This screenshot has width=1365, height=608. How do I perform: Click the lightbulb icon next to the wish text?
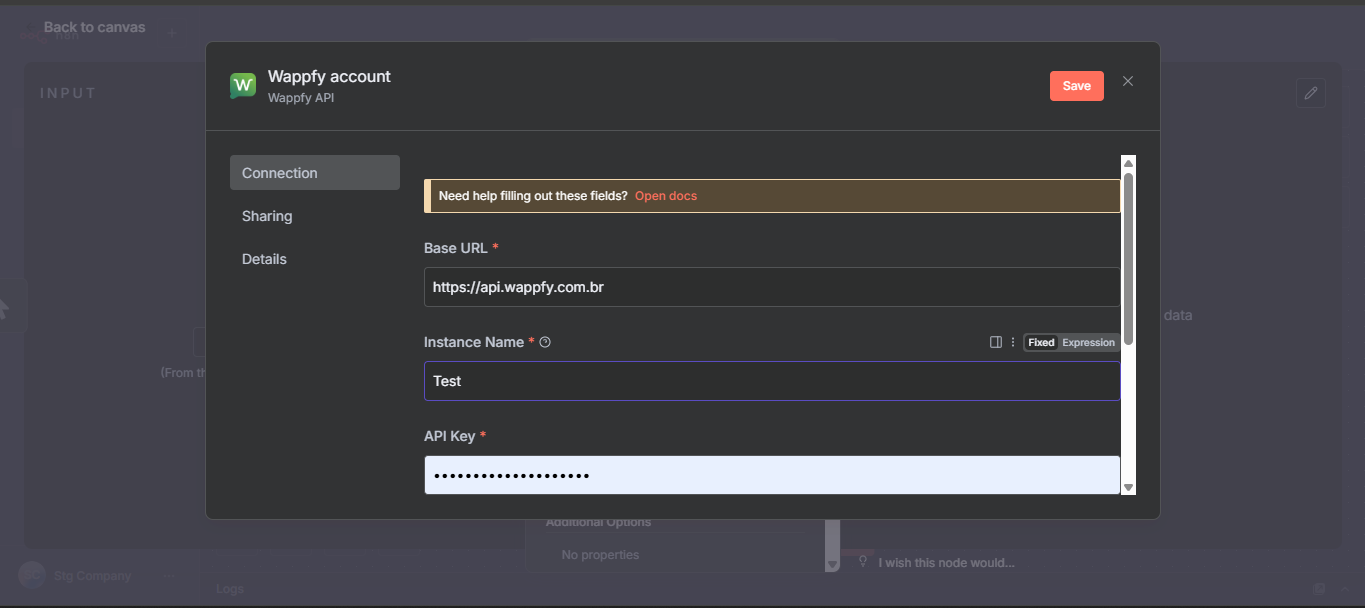point(863,563)
